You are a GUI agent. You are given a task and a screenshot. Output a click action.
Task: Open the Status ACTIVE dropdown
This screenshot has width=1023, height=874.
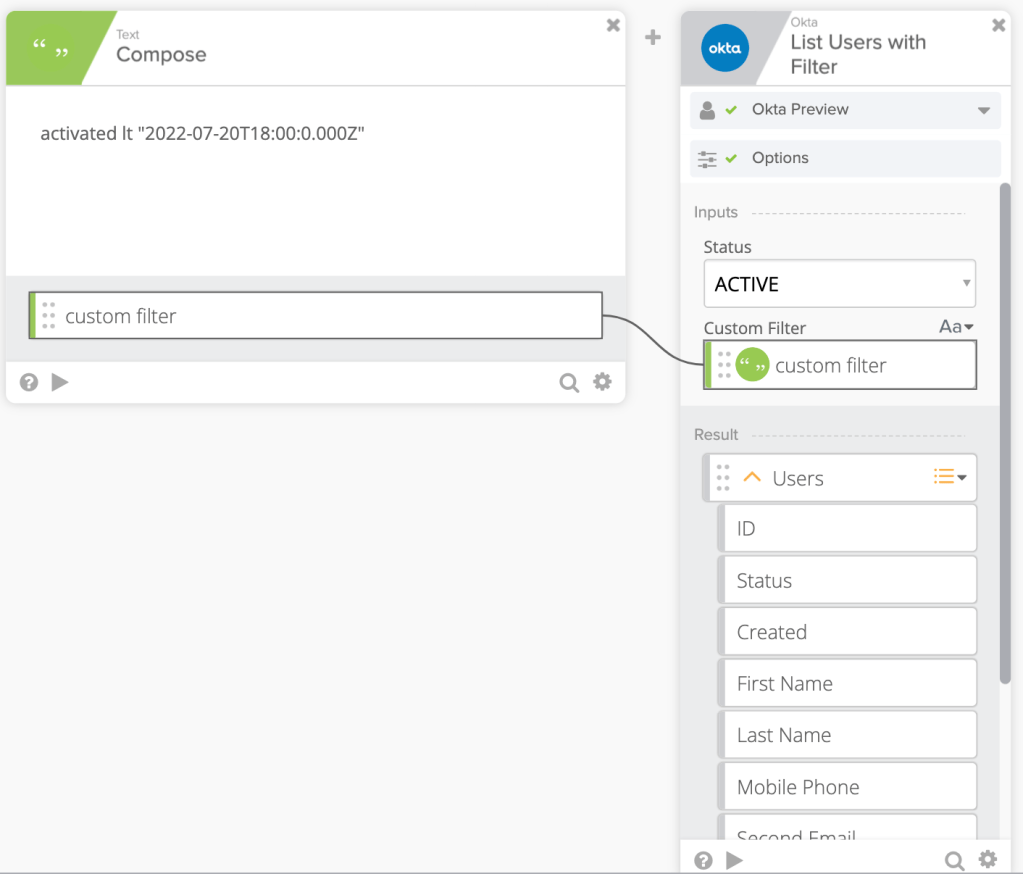click(840, 284)
